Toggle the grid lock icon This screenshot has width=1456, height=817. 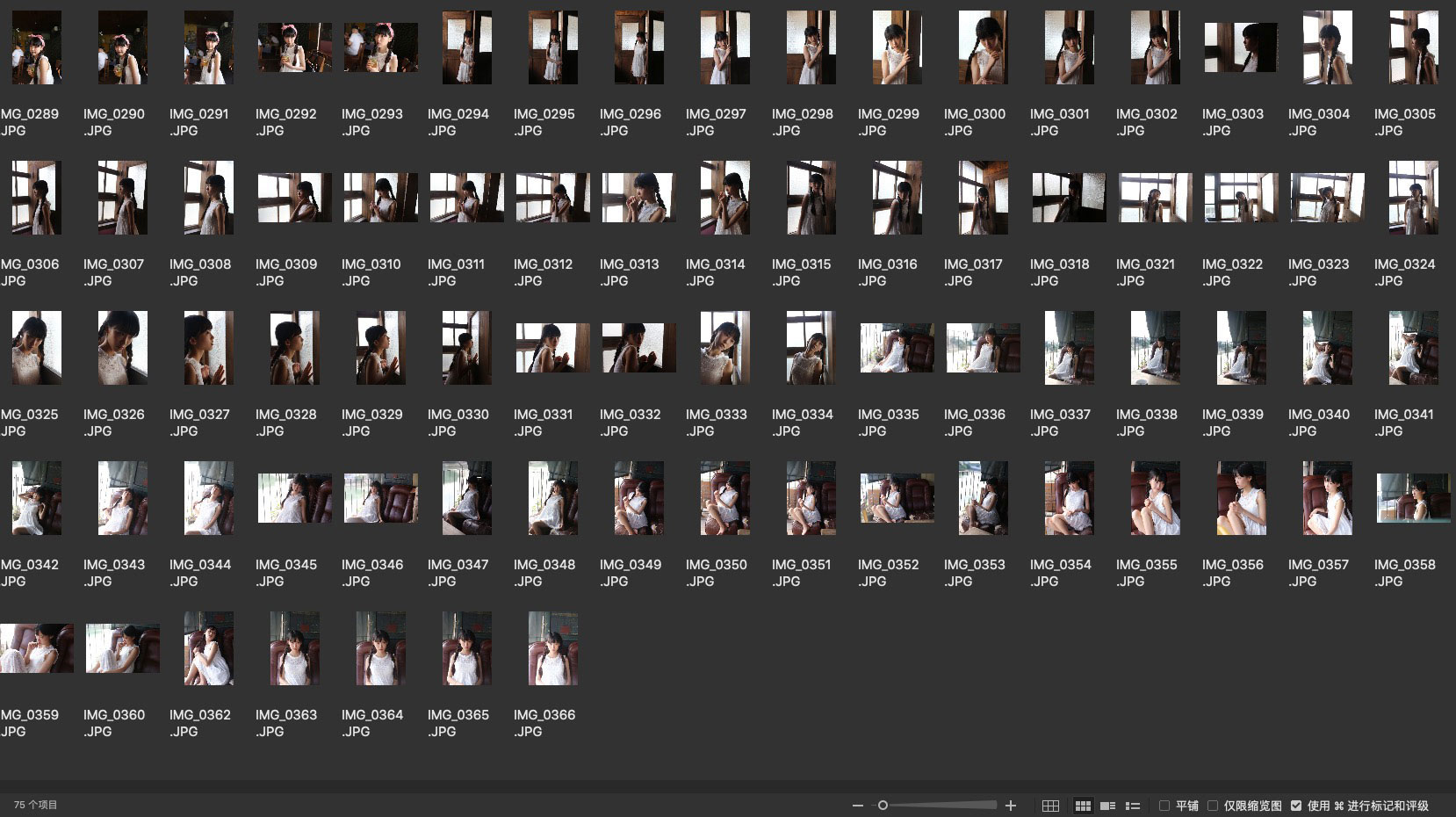[1050, 806]
